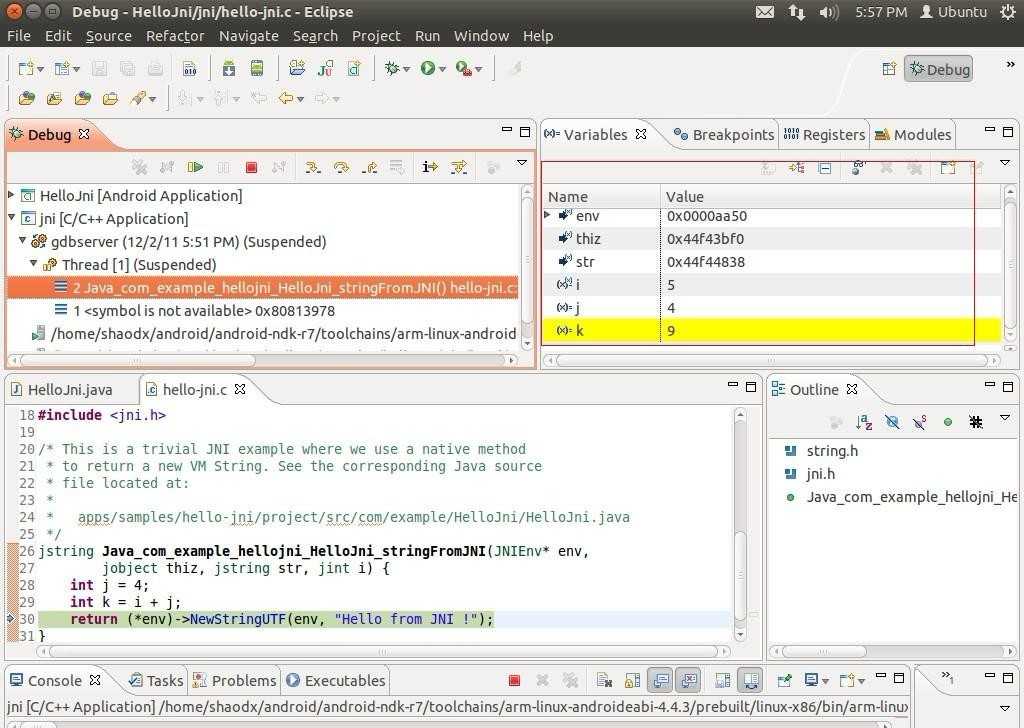This screenshot has height=728, width=1024.
Task: Click the Add Global Variables icon
Action: 858,168
